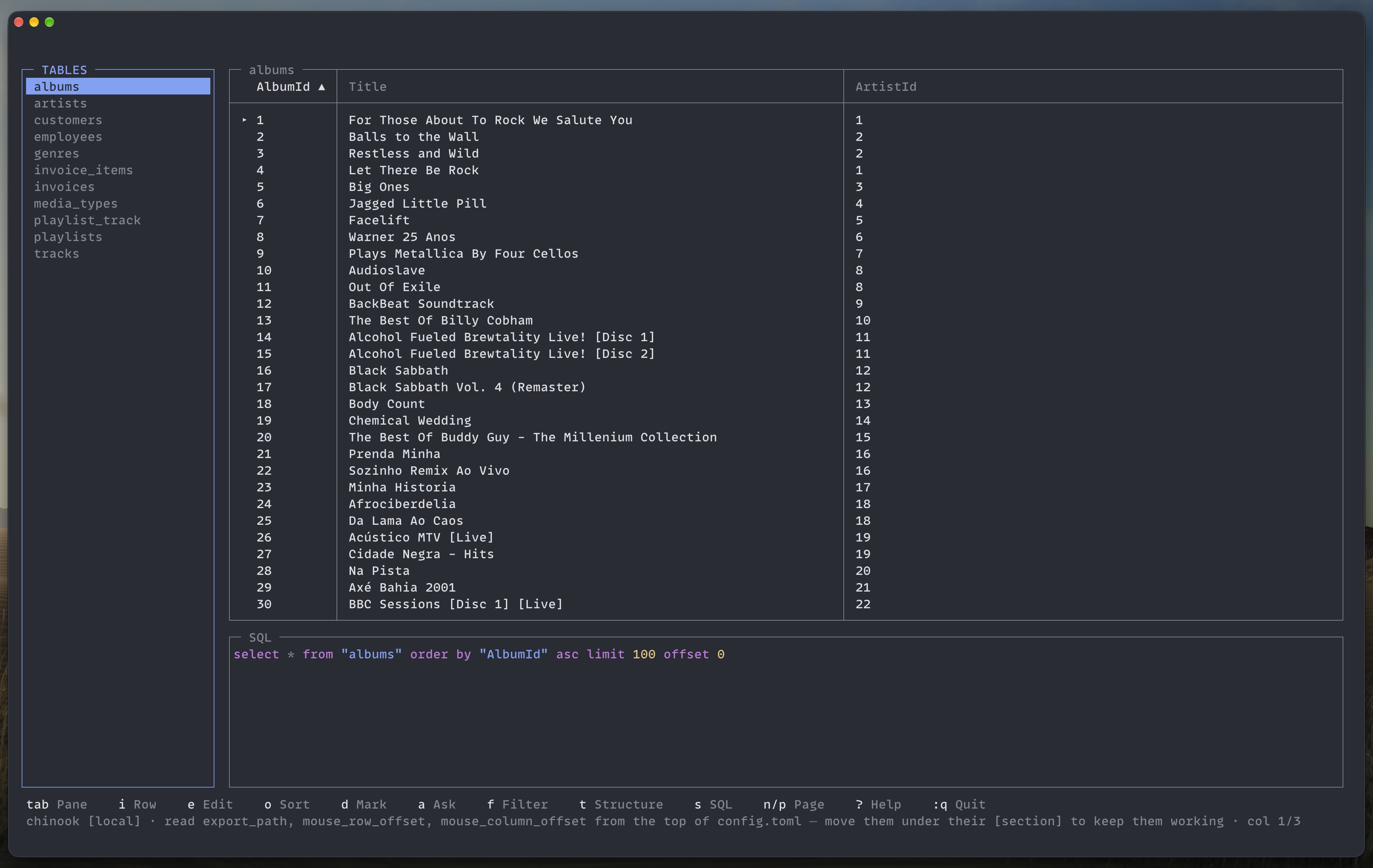
Task: Select the albums table in sidebar
Action: [118, 86]
